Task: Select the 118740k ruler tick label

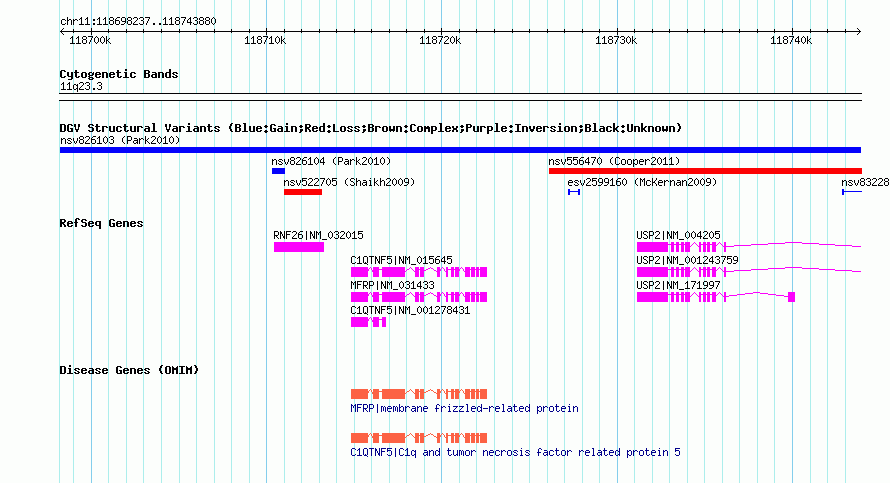Action: click(x=791, y=41)
